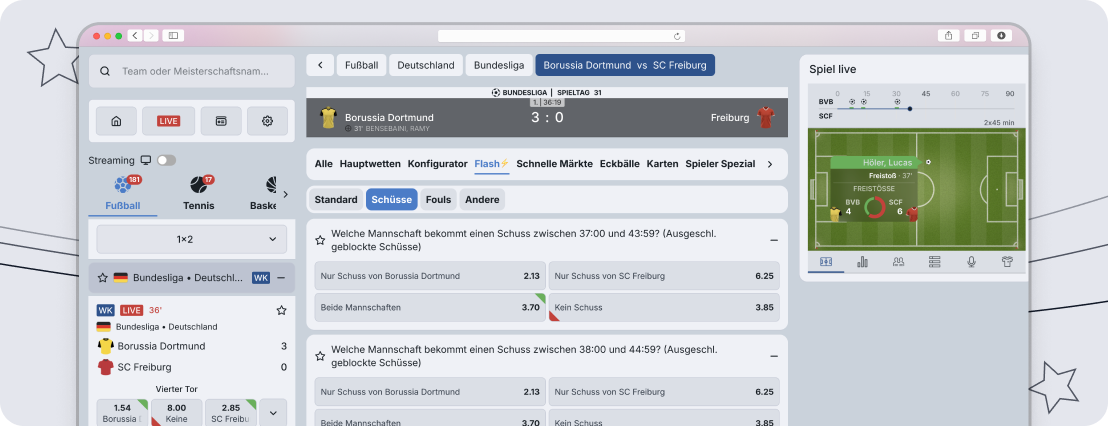Image resolution: width=1108 pixels, height=426 pixels.
Task: Click the browser forward arrow
Action: point(151,35)
